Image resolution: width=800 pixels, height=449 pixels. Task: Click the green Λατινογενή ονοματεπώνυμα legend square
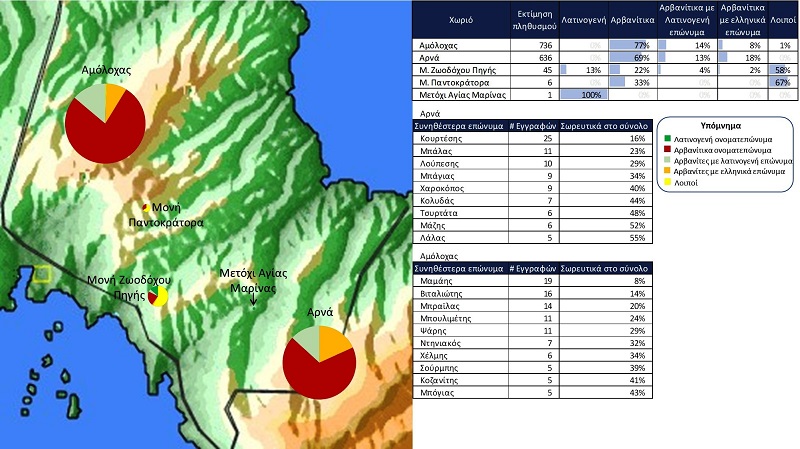tap(668, 137)
